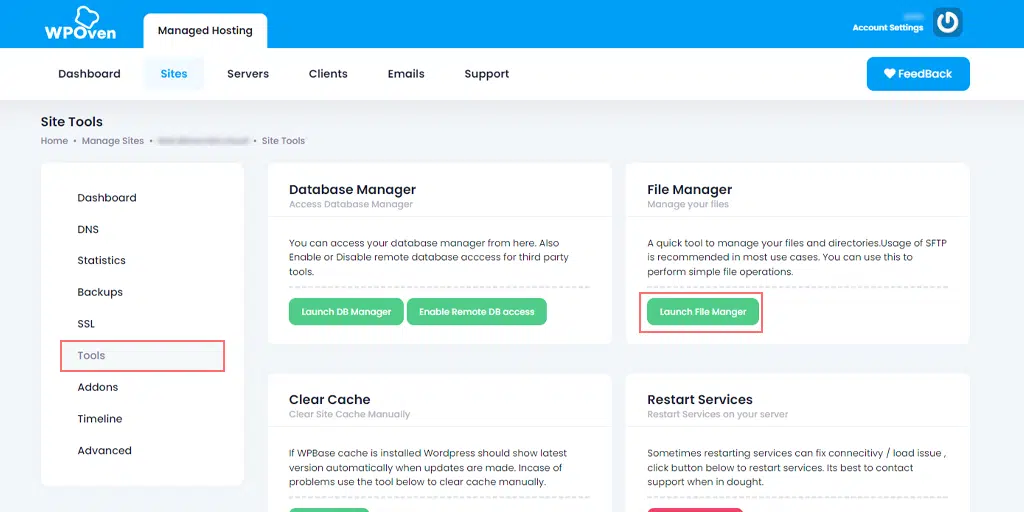The height and width of the screenshot is (512, 1024).
Task: Click the Manage Sites breadcrumb link
Action: click(113, 140)
